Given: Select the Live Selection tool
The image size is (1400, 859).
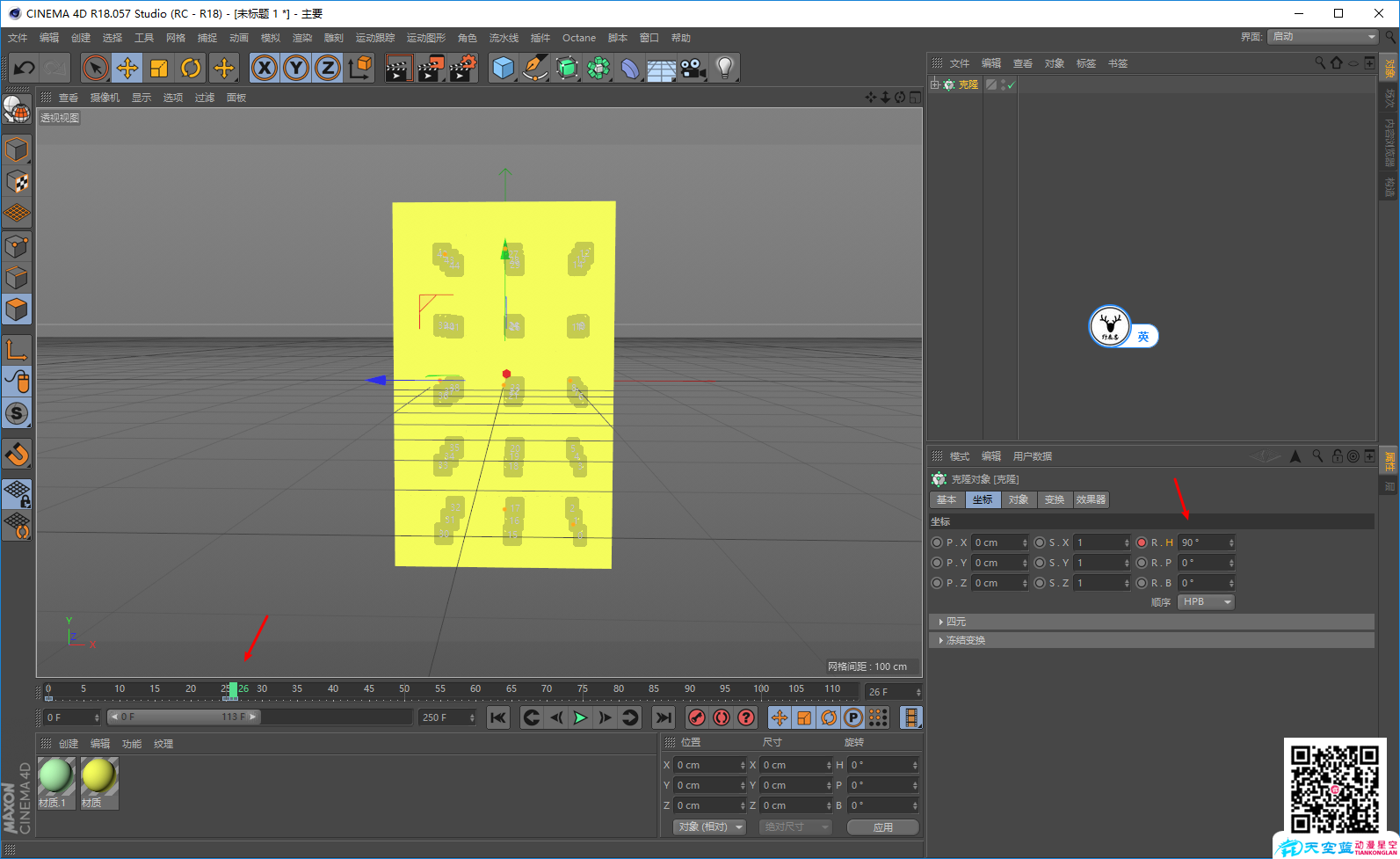Looking at the screenshot, I should point(96,68).
